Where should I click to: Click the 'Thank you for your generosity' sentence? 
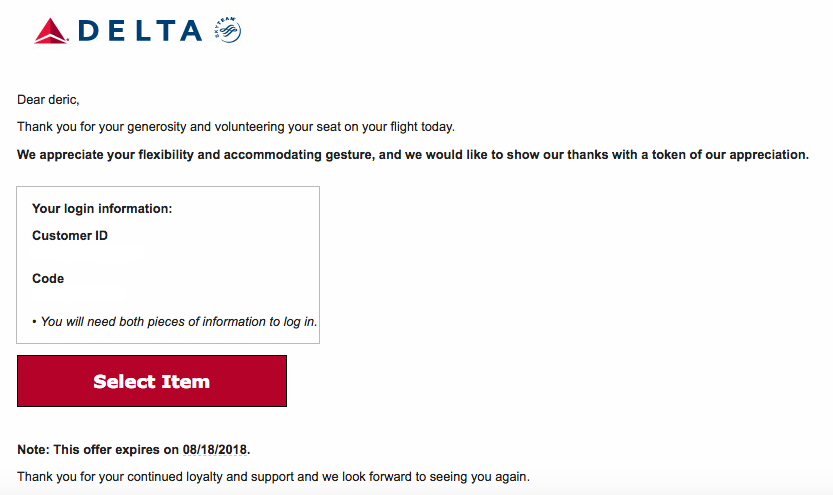click(236, 127)
